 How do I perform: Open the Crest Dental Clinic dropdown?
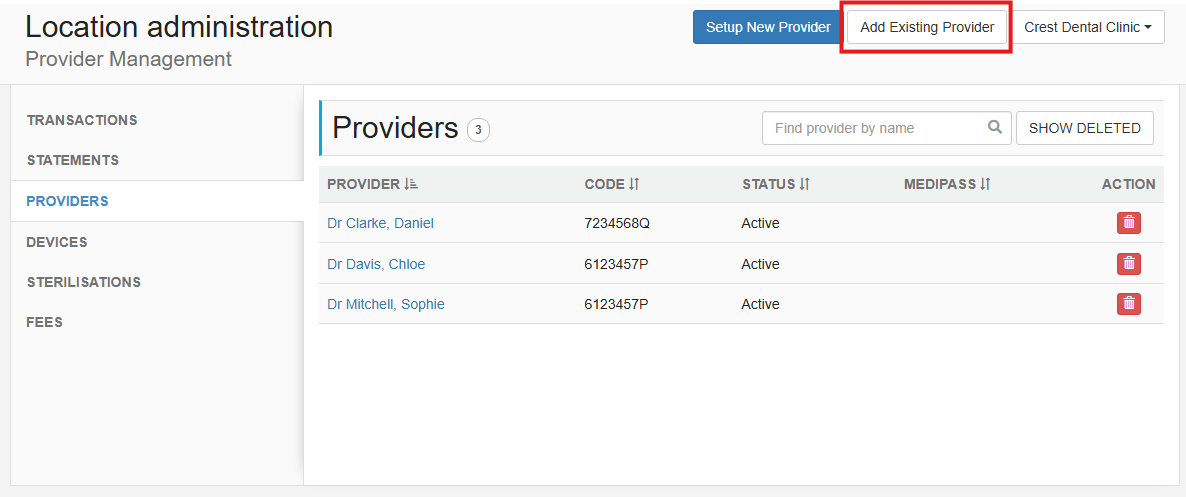tap(1088, 27)
